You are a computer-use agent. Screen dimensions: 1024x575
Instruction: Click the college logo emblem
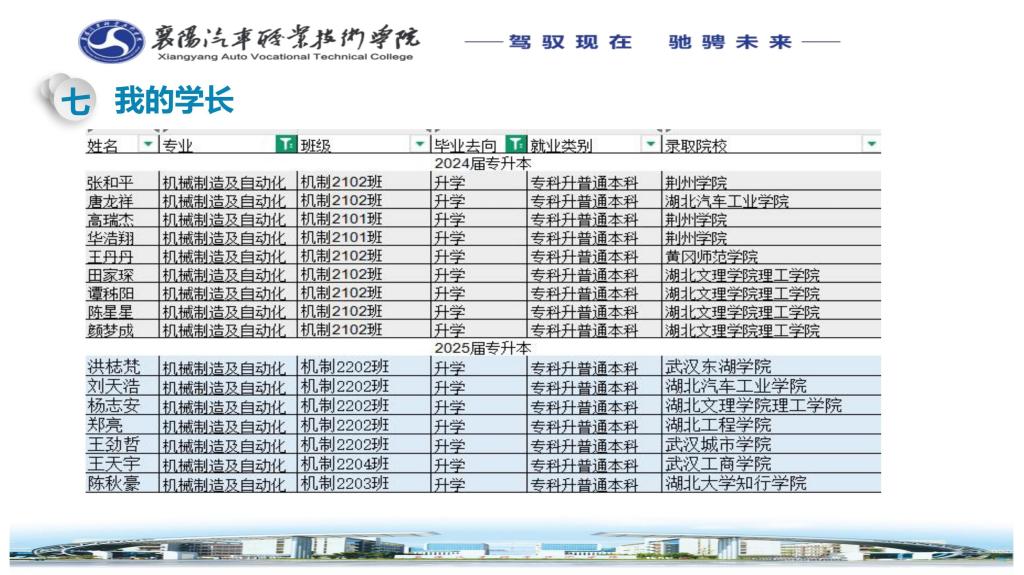tap(111, 41)
